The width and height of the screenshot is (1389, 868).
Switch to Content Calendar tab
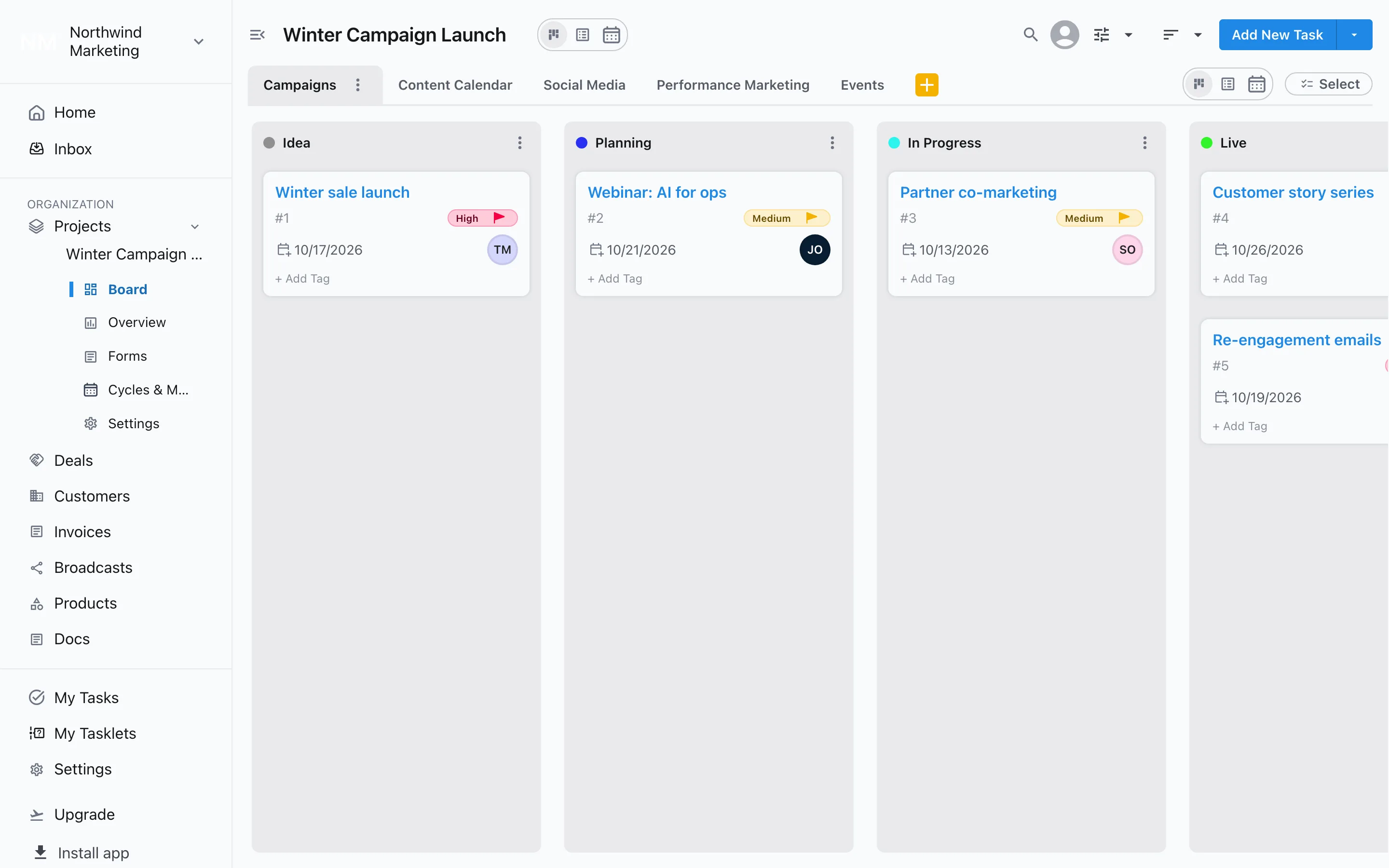coord(455,85)
